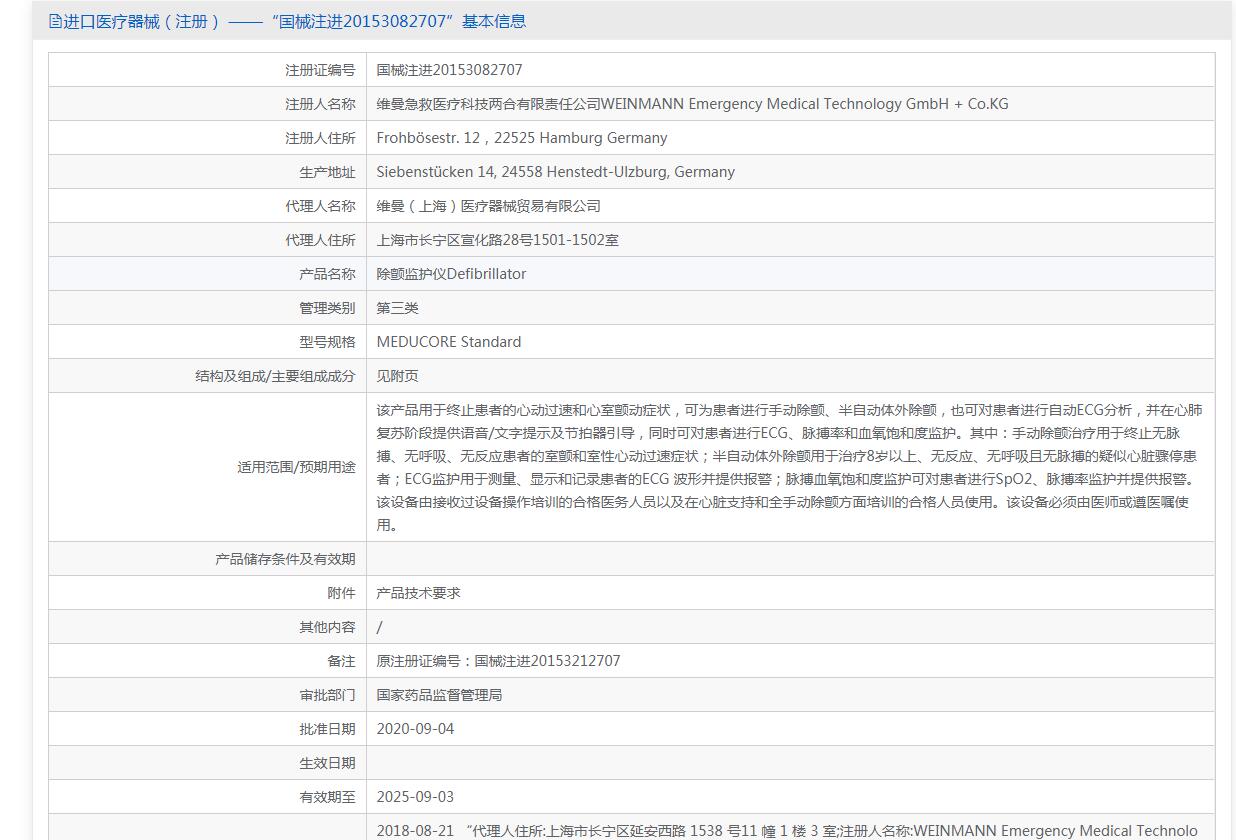Click the 2018-08-21 change record text
Viewport: 1236px width, 840px height.
coord(786,830)
